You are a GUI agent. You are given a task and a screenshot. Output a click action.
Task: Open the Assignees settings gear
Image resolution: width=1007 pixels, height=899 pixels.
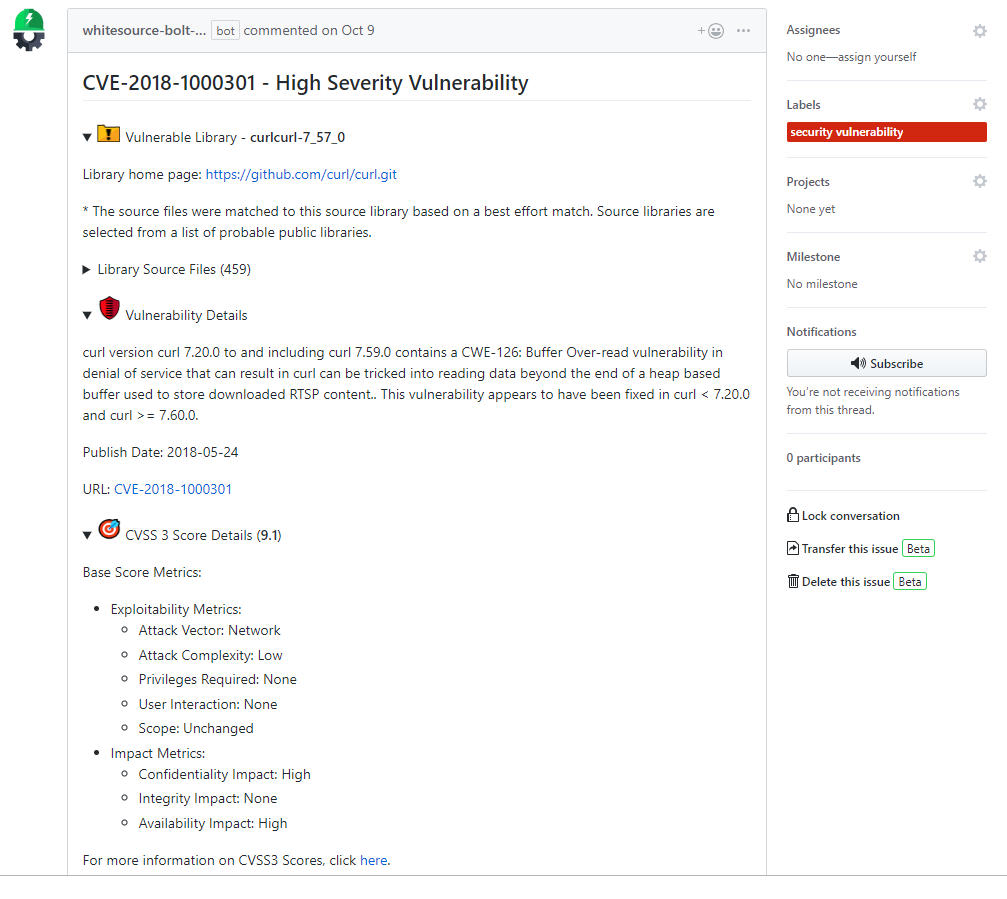[979, 30]
